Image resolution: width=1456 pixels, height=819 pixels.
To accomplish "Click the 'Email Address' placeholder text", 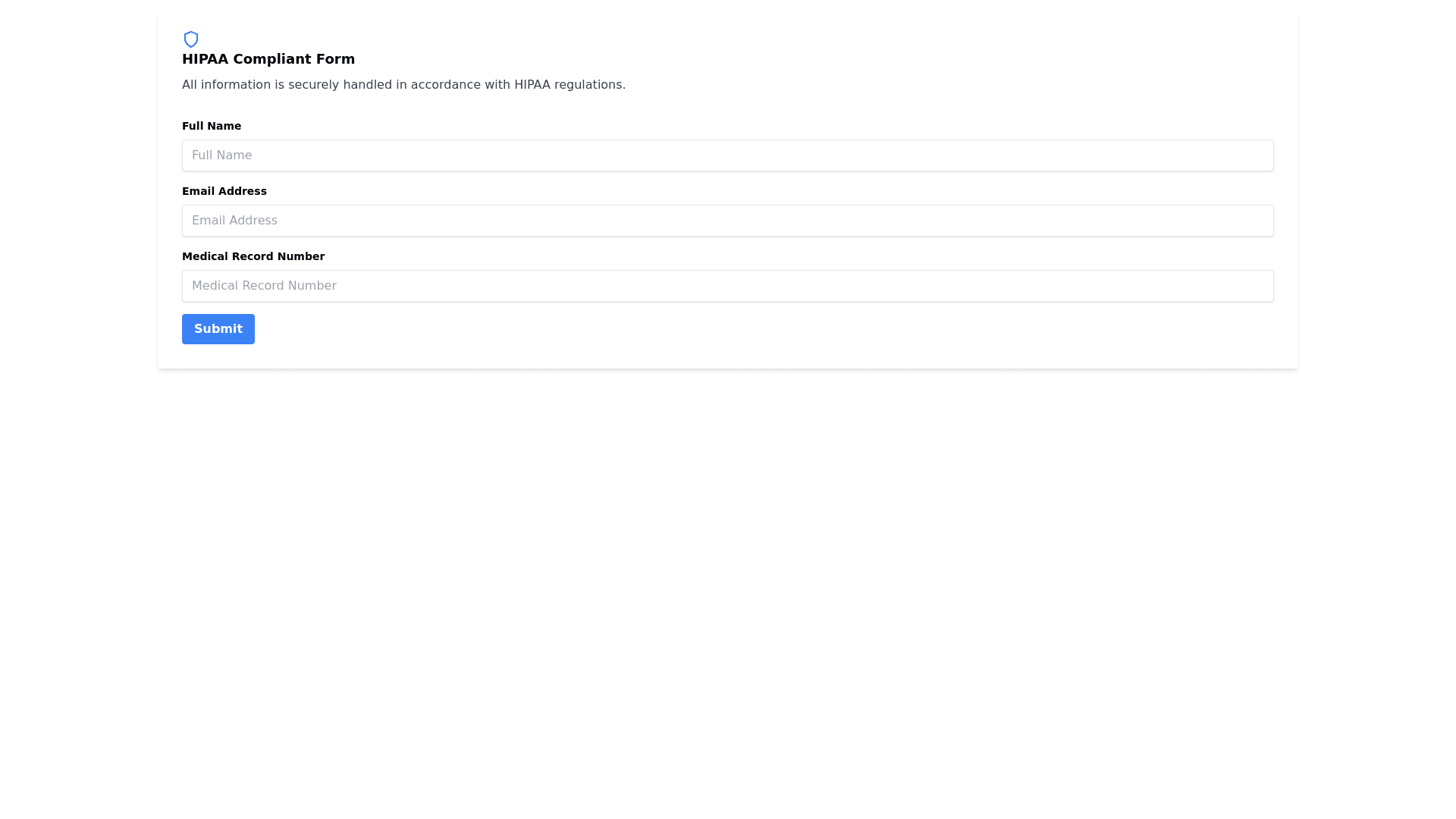I will tap(234, 221).
